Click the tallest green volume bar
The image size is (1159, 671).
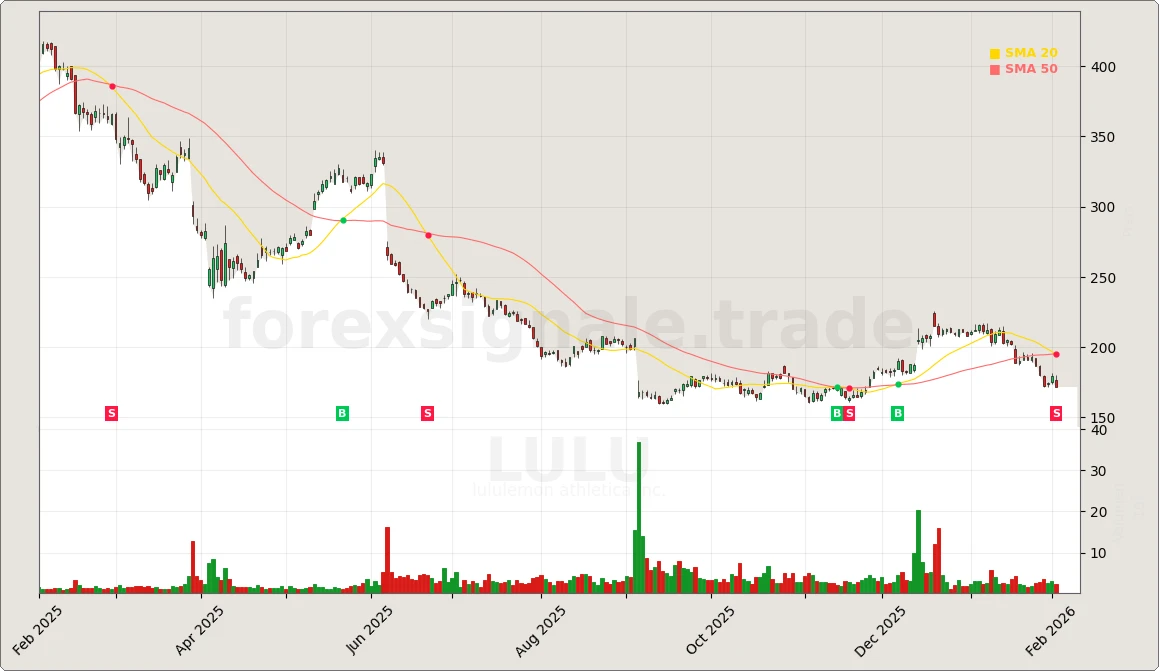tap(639, 517)
